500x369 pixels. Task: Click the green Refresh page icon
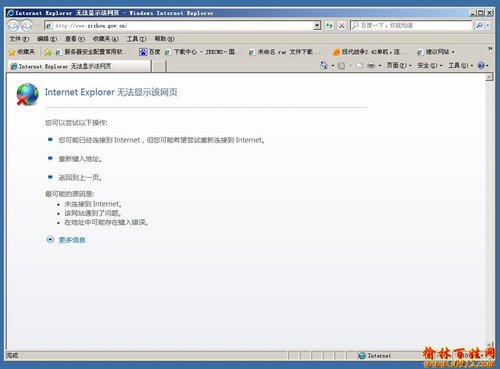point(329,25)
